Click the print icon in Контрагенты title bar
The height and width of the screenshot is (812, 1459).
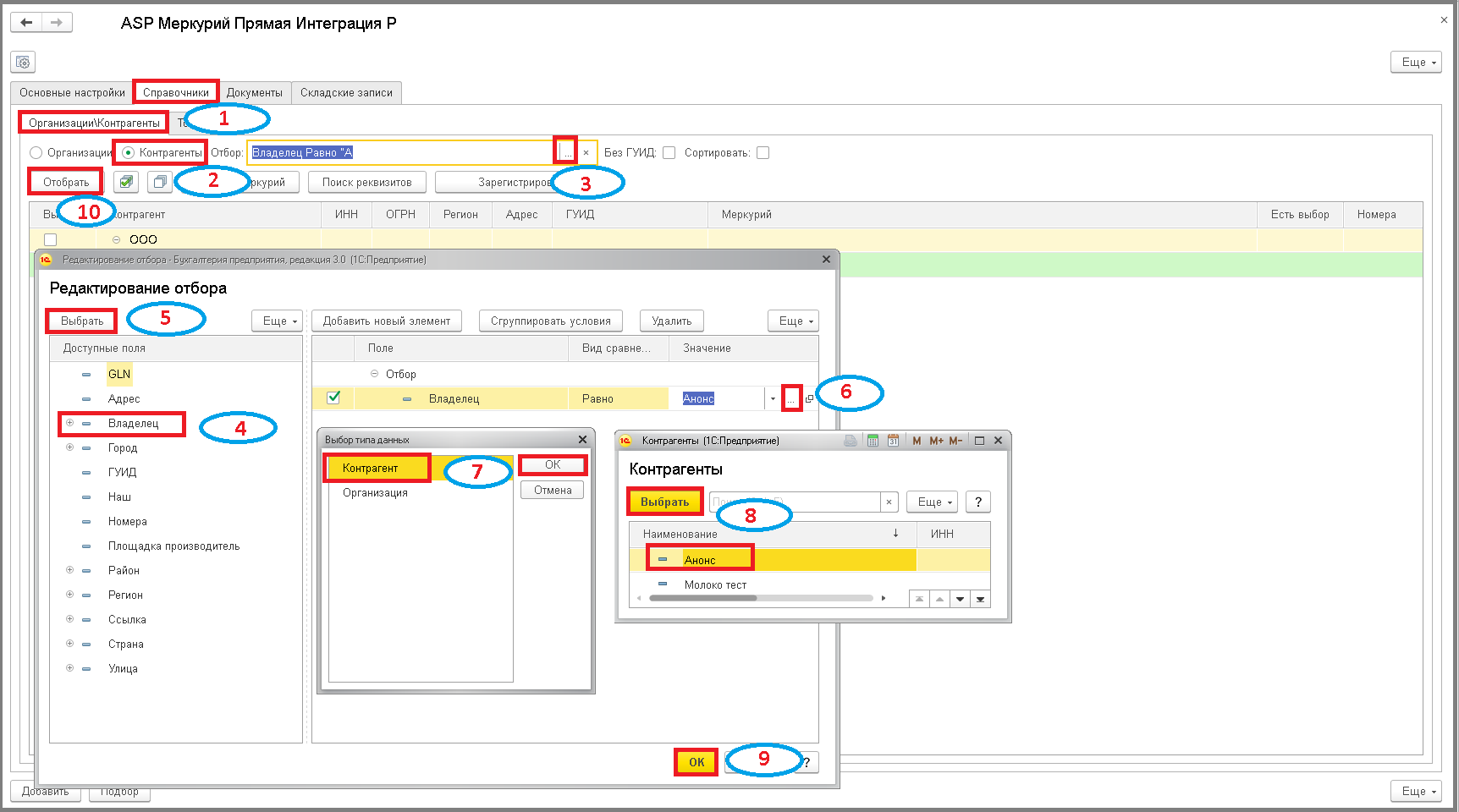click(x=851, y=441)
